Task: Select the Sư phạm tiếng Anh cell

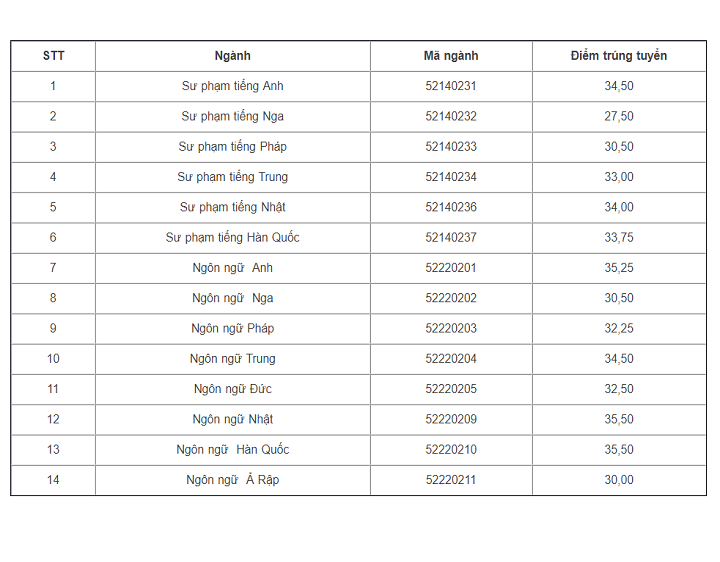Action: click(x=232, y=86)
